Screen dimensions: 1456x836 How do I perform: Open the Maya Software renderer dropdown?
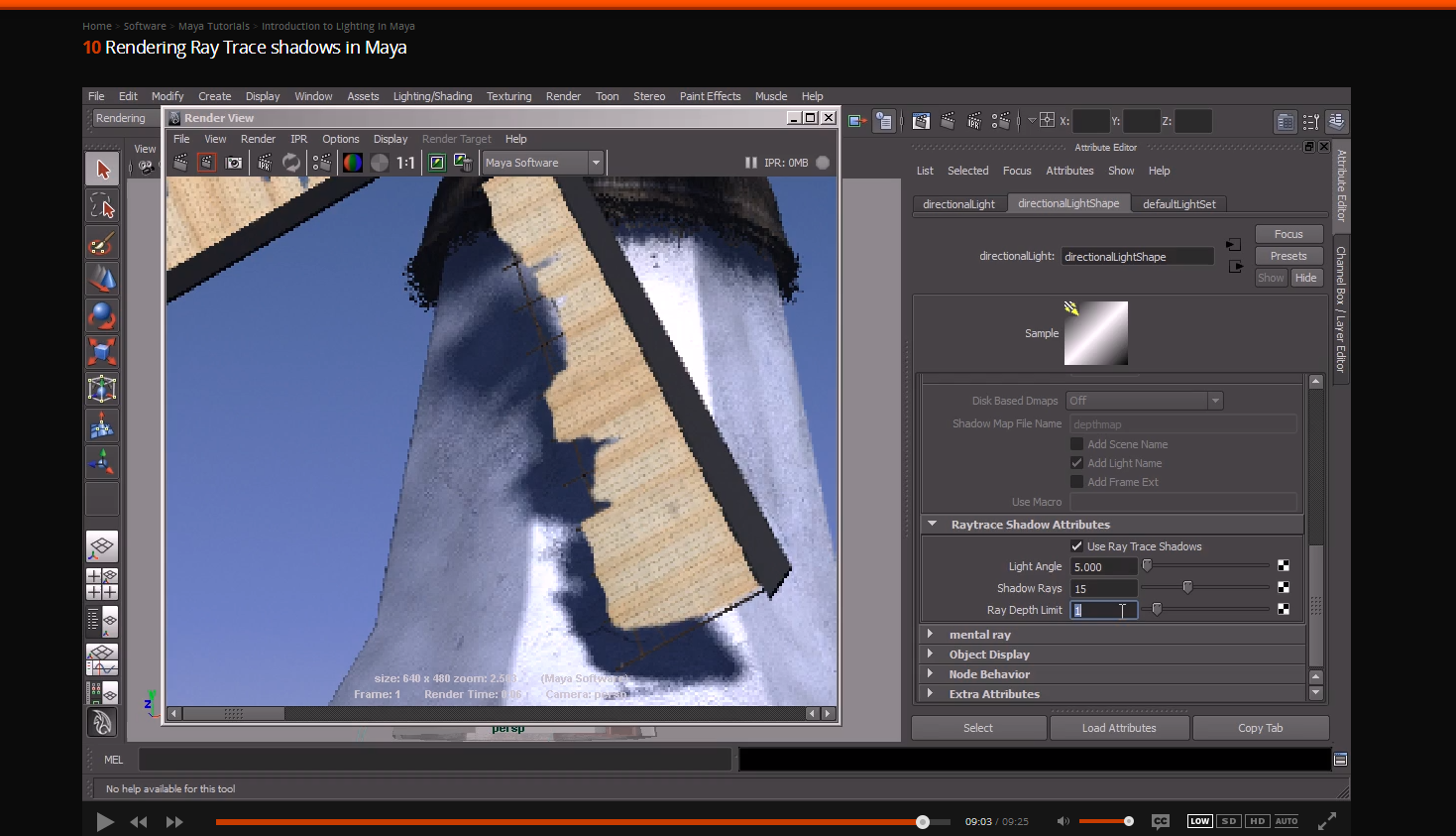point(542,163)
